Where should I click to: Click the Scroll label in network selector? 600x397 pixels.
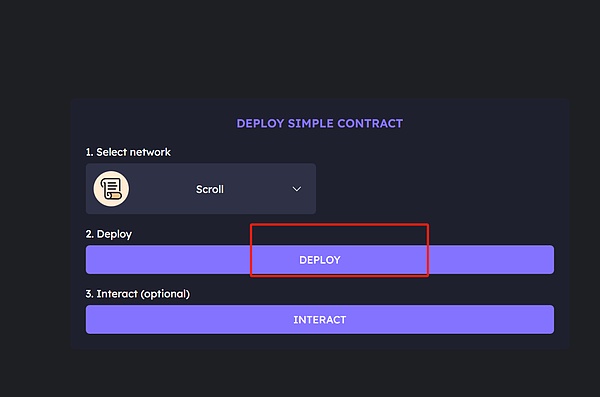pos(210,189)
